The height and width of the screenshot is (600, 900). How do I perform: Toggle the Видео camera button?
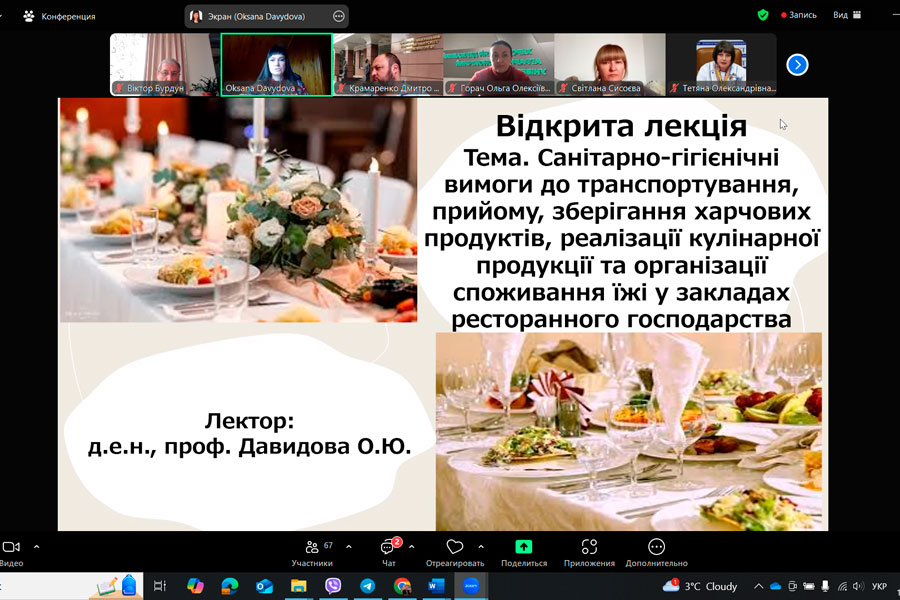tap(11, 553)
